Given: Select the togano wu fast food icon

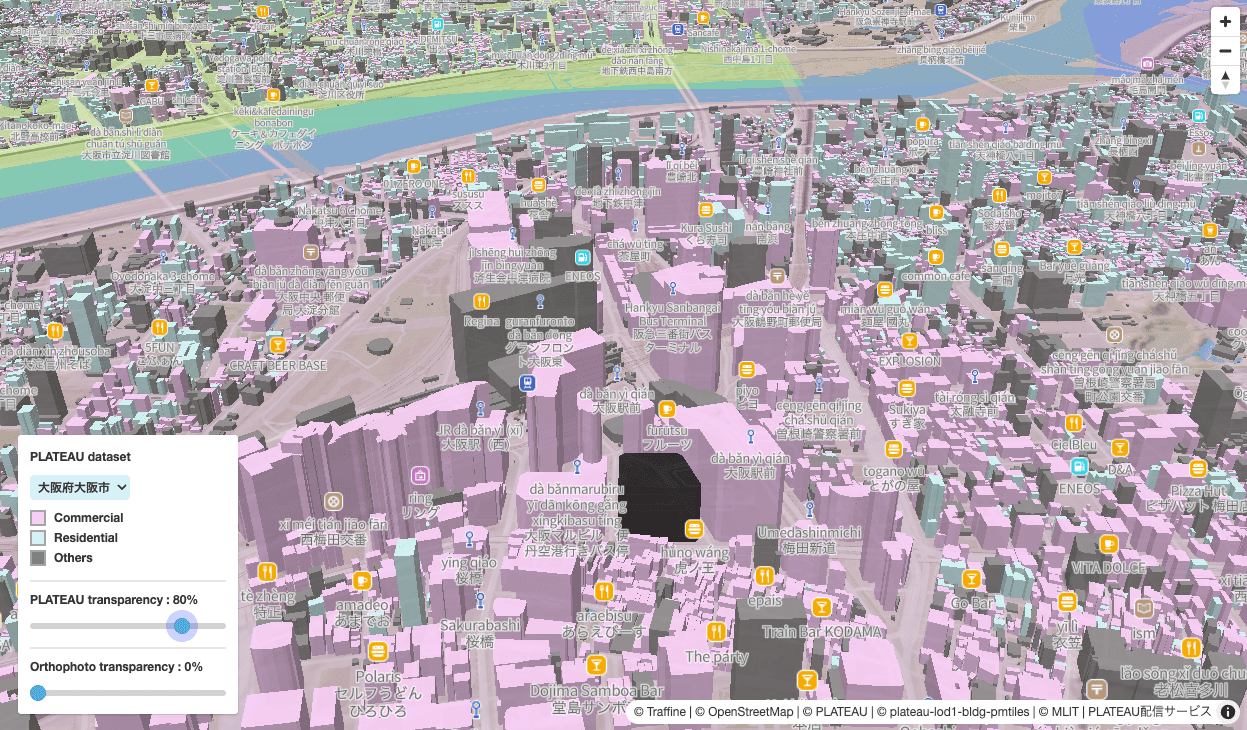Looking at the screenshot, I should tap(893, 450).
